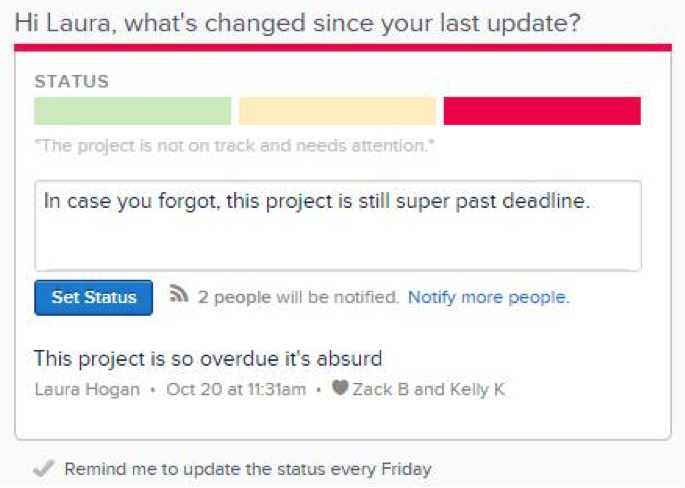Toggle the weekly reminder checkmark

[x=44, y=468]
